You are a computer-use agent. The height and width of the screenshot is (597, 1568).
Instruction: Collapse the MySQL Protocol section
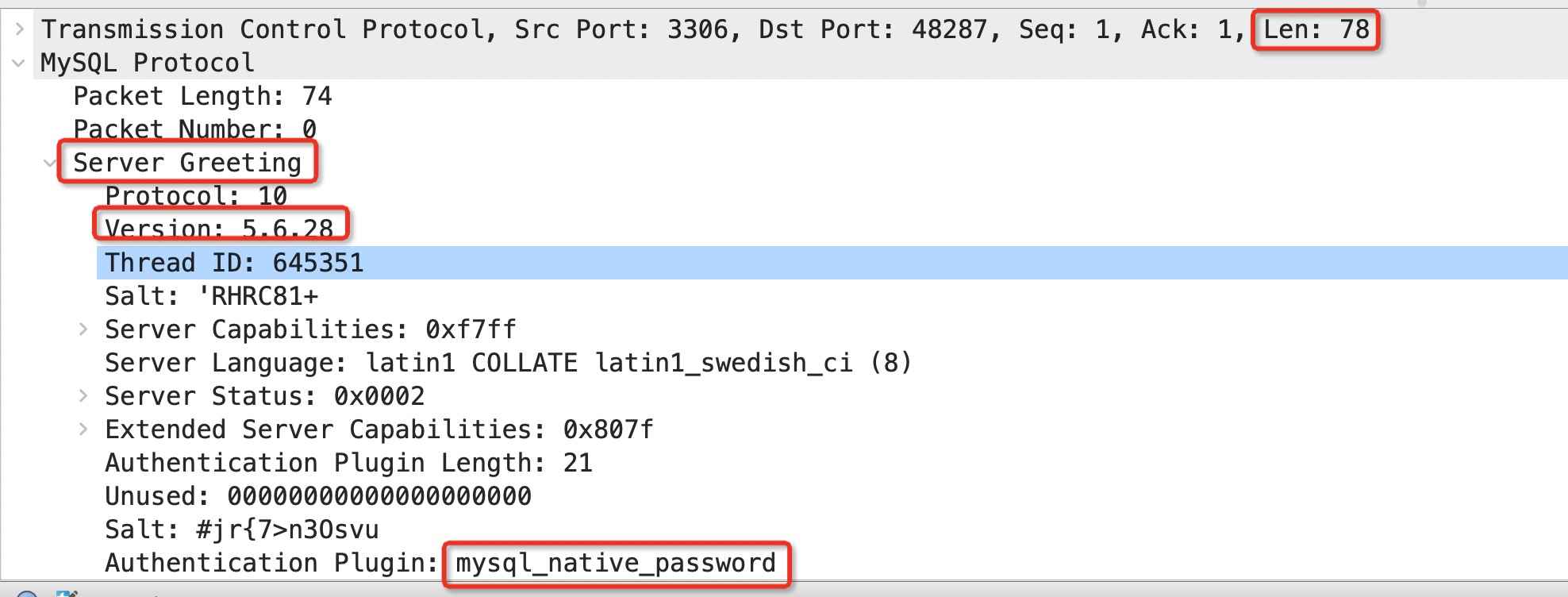[20, 63]
